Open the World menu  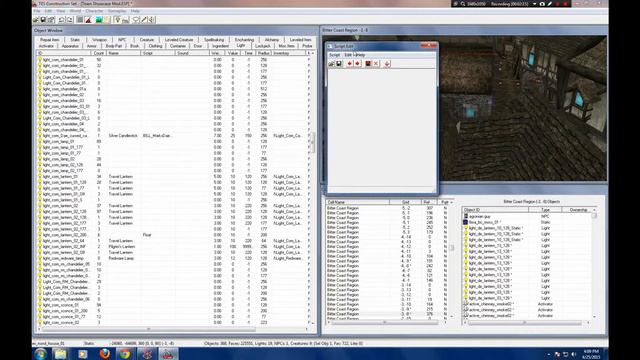pyautogui.click(x=75, y=11)
